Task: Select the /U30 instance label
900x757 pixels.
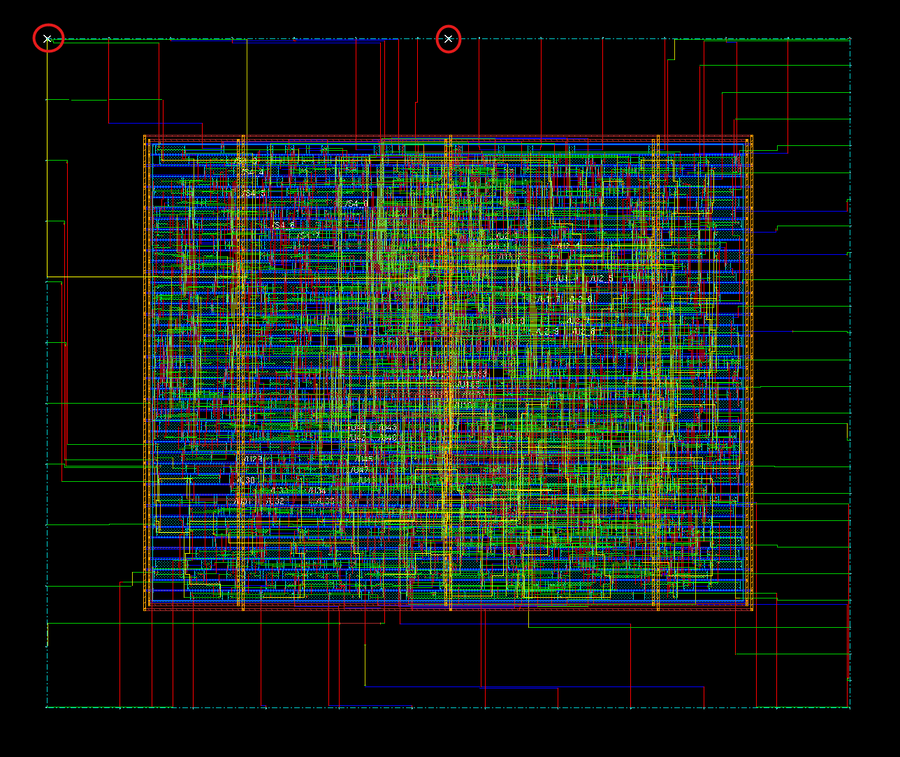Action: click(x=246, y=480)
